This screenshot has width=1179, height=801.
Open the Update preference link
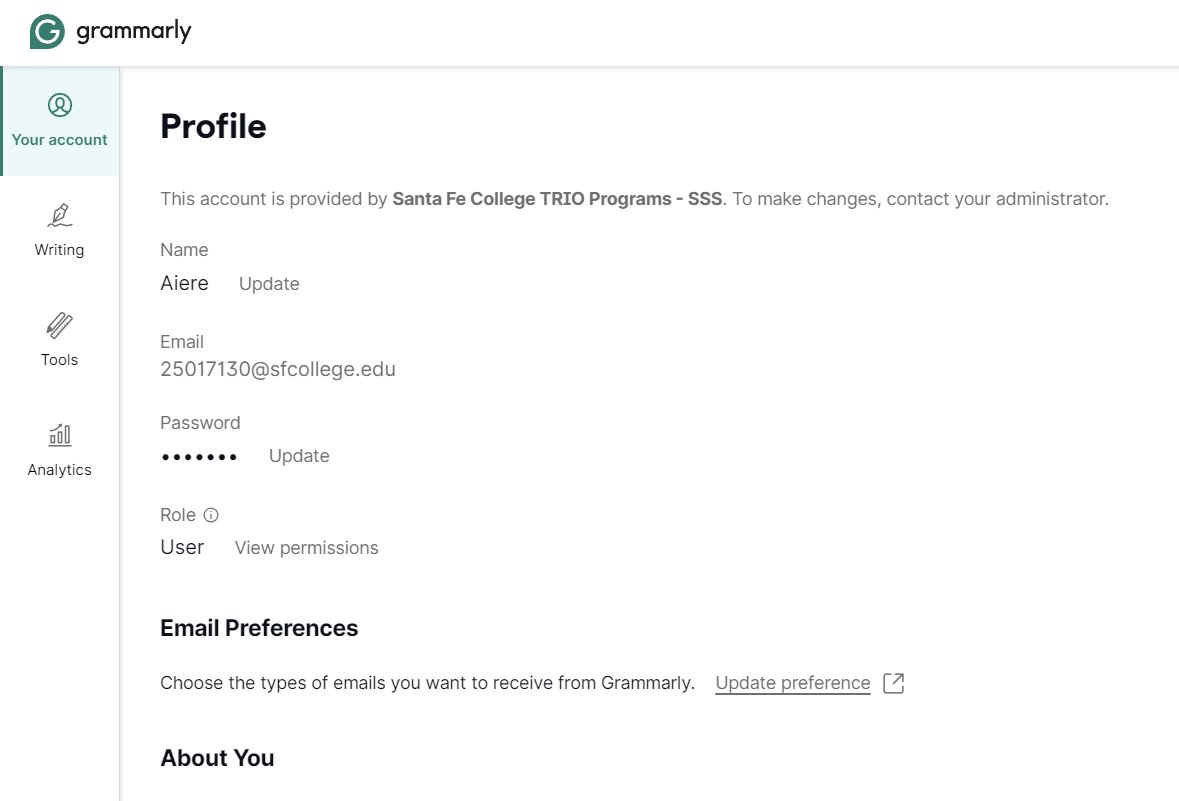793,683
